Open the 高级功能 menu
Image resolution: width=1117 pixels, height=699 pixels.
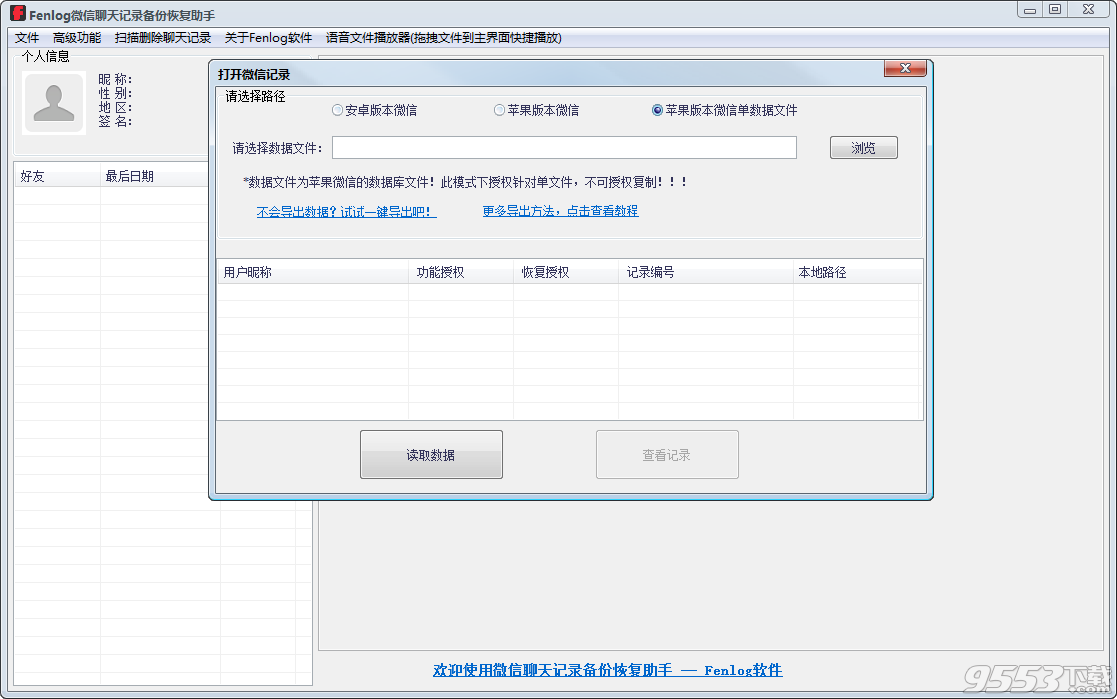click(77, 37)
